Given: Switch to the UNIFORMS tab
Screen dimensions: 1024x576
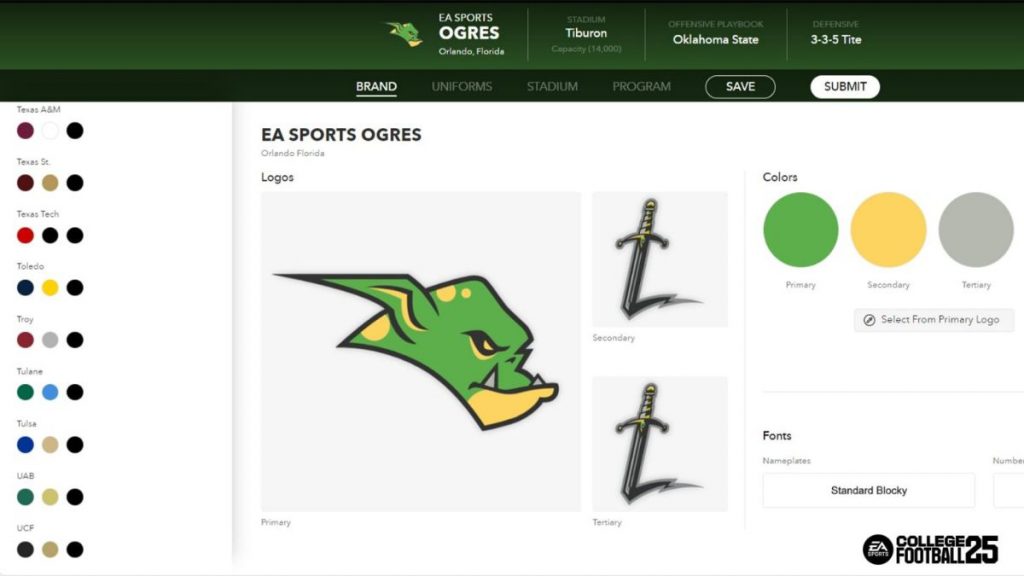Looking at the screenshot, I should coord(462,86).
